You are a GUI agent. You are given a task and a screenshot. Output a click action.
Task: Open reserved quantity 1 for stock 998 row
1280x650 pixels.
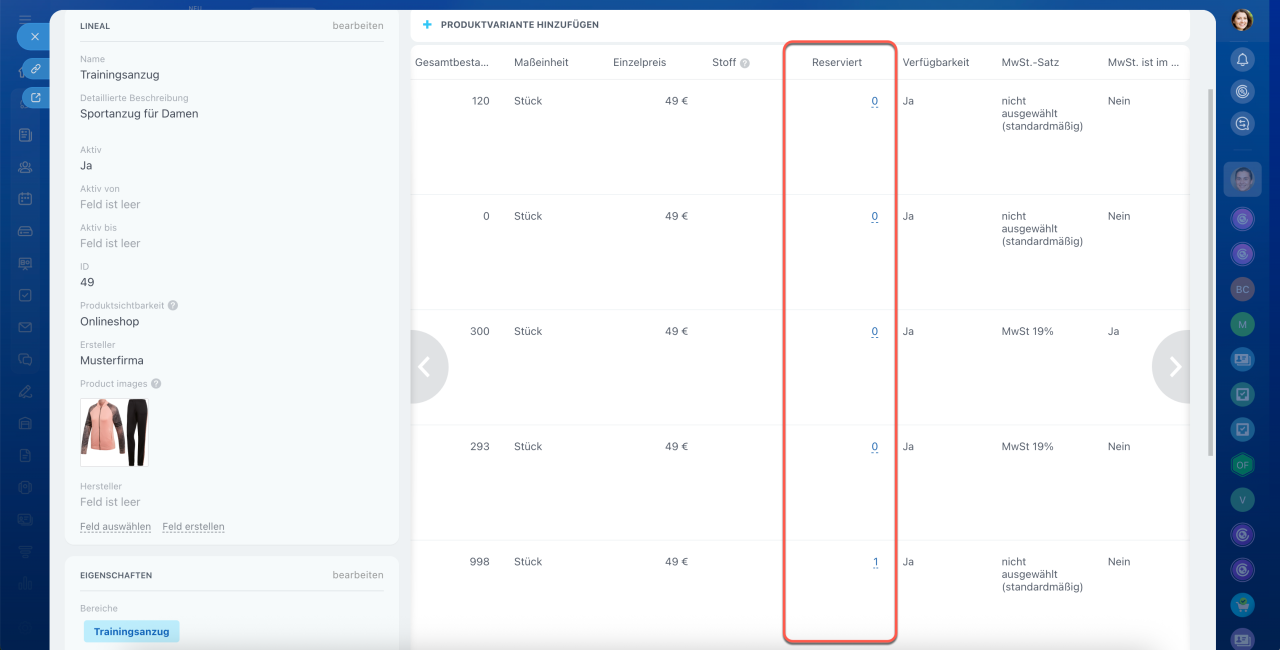tap(875, 562)
